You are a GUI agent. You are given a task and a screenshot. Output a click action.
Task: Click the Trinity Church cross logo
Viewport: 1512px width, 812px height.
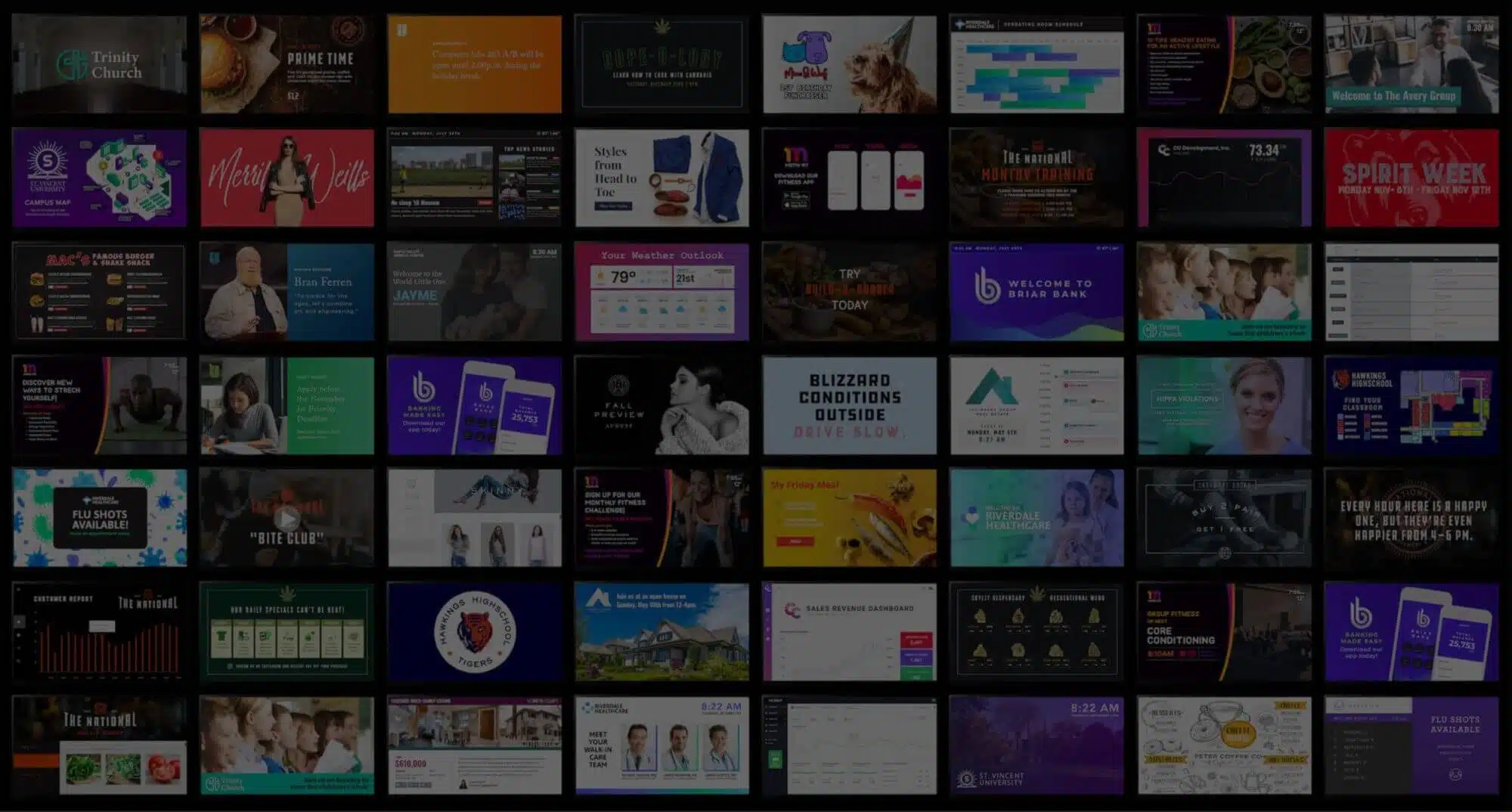click(x=72, y=64)
